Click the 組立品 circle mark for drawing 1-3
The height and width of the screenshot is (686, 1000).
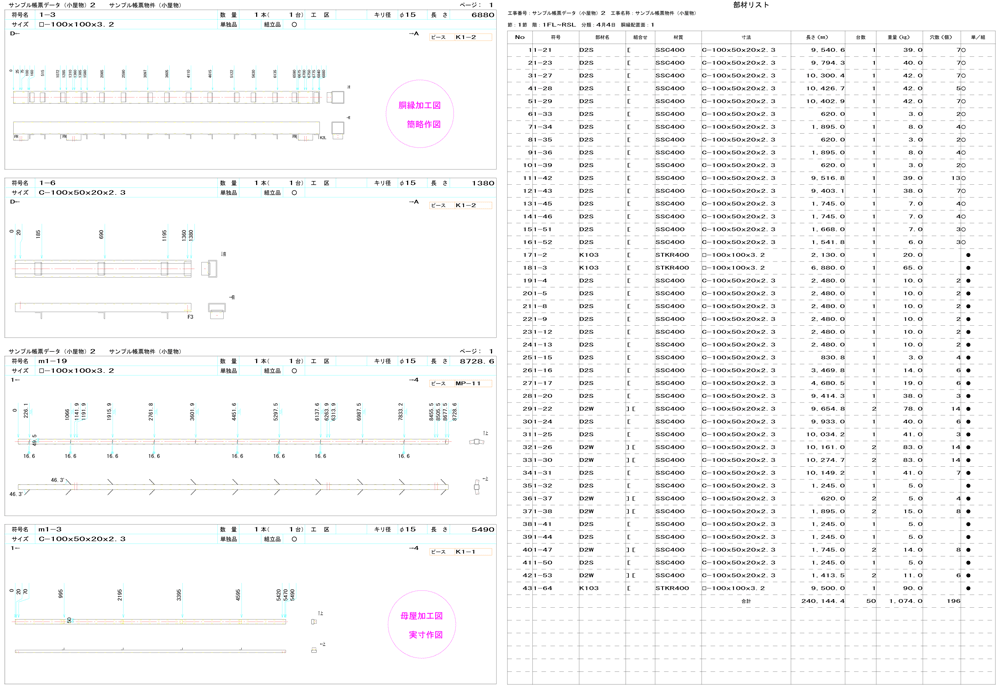pyautogui.click(x=294, y=24)
